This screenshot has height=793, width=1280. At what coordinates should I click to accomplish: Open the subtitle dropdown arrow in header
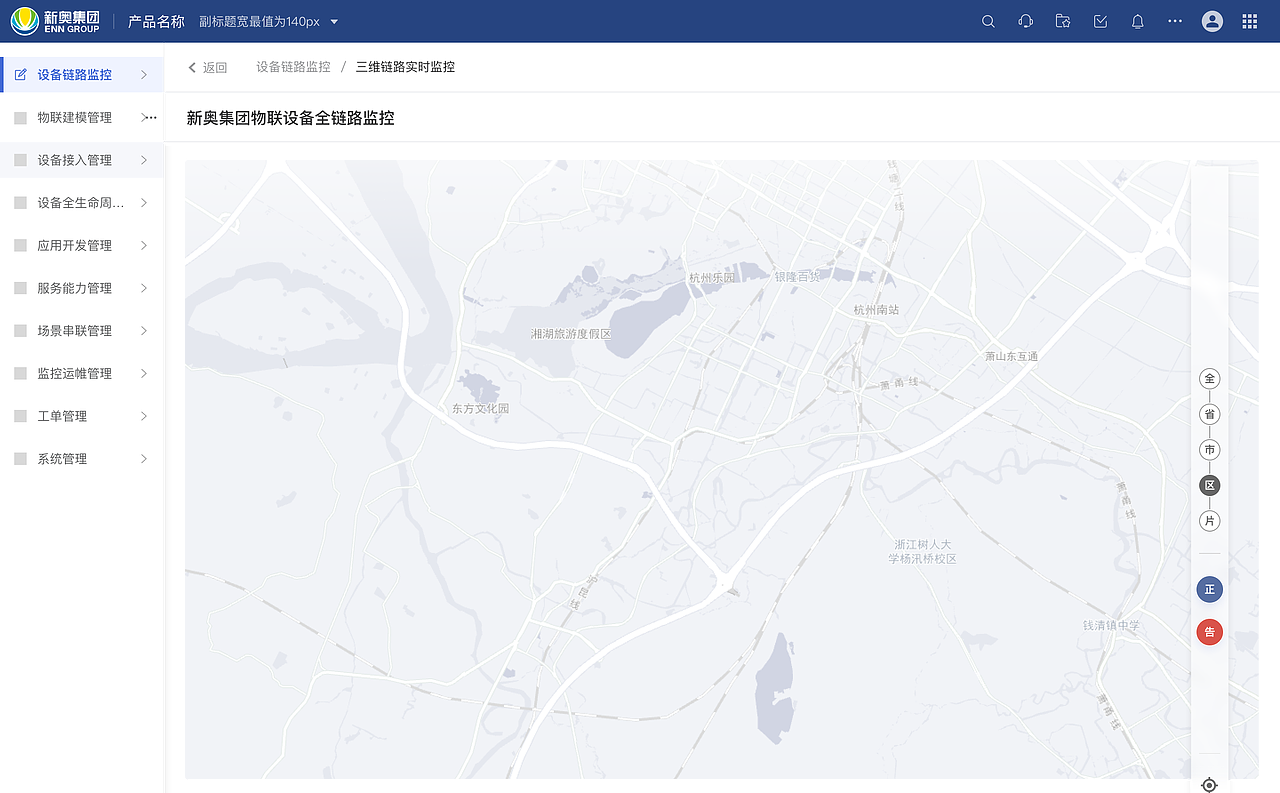point(334,22)
